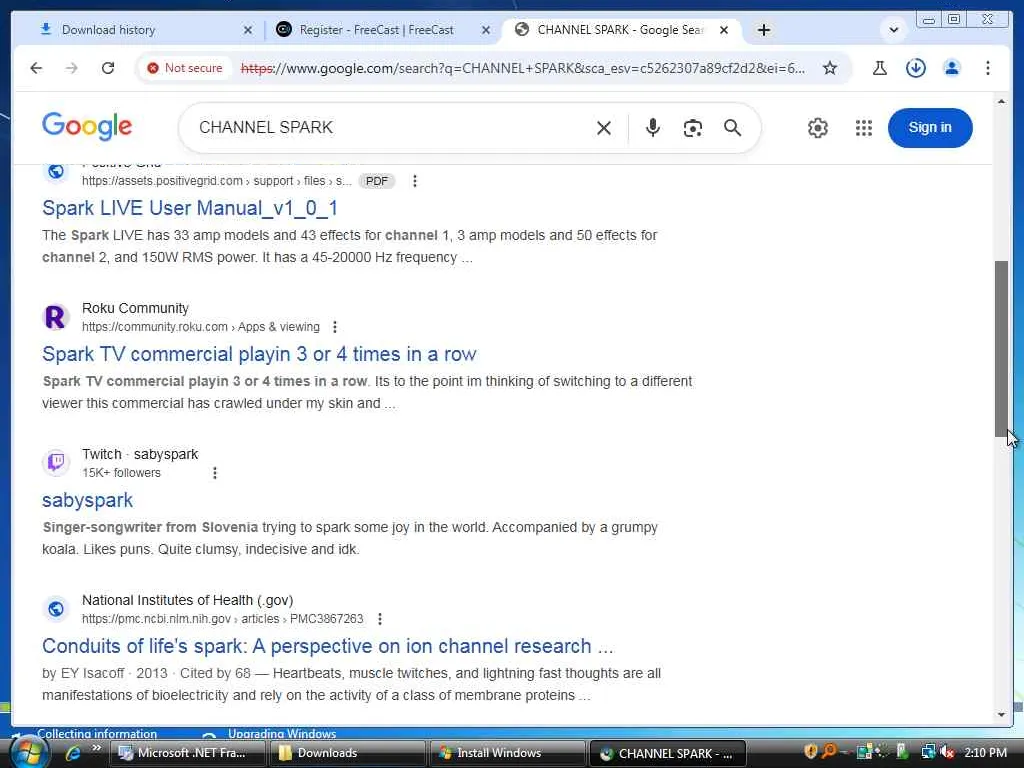Open the Chrome Labs flask icon
Viewport: 1024px width, 768px height.
[880, 68]
